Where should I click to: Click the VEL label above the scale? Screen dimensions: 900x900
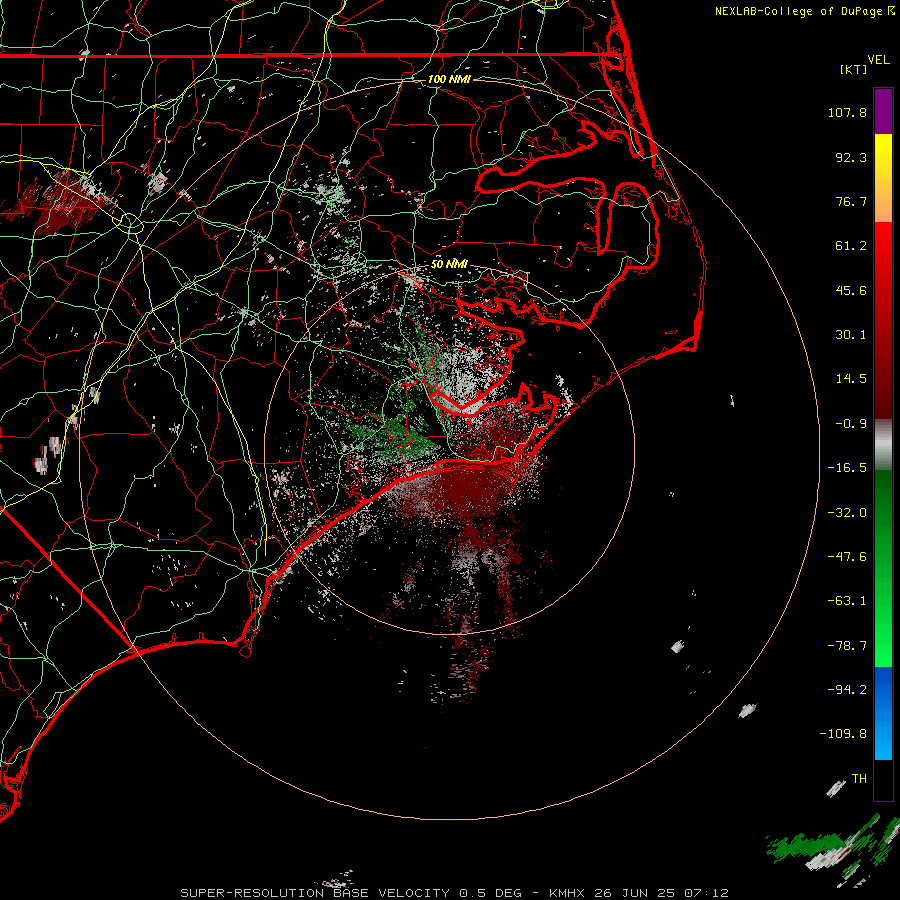coord(878,60)
